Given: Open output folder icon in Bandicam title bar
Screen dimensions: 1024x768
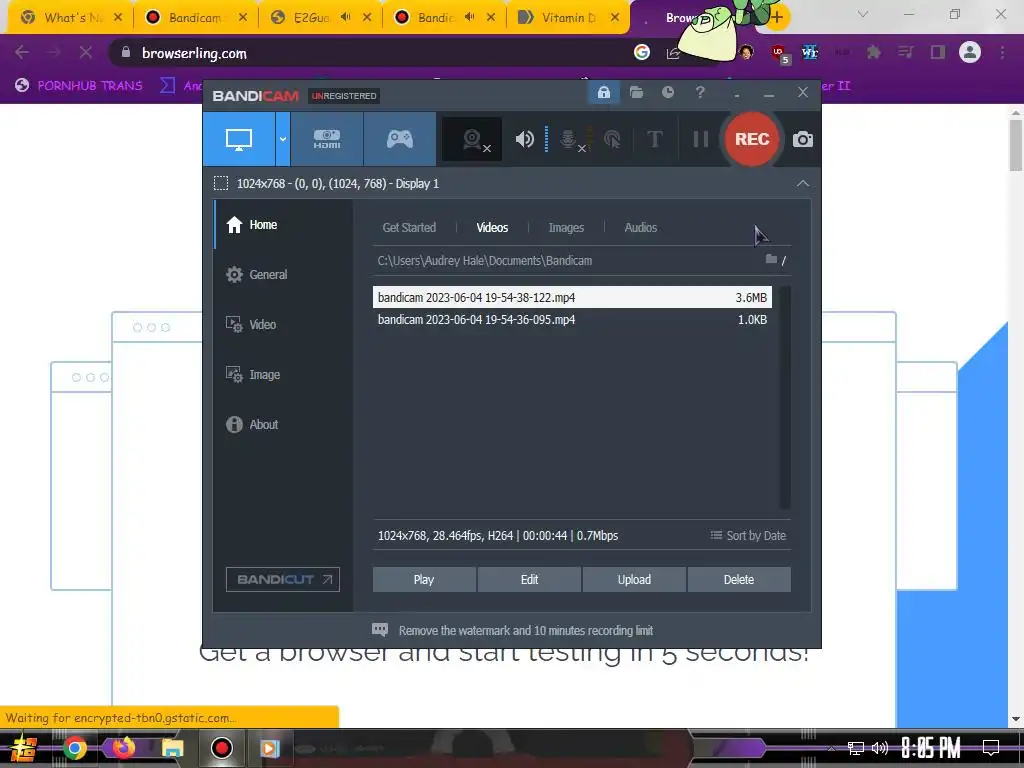Looking at the screenshot, I should click(x=636, y=93).
